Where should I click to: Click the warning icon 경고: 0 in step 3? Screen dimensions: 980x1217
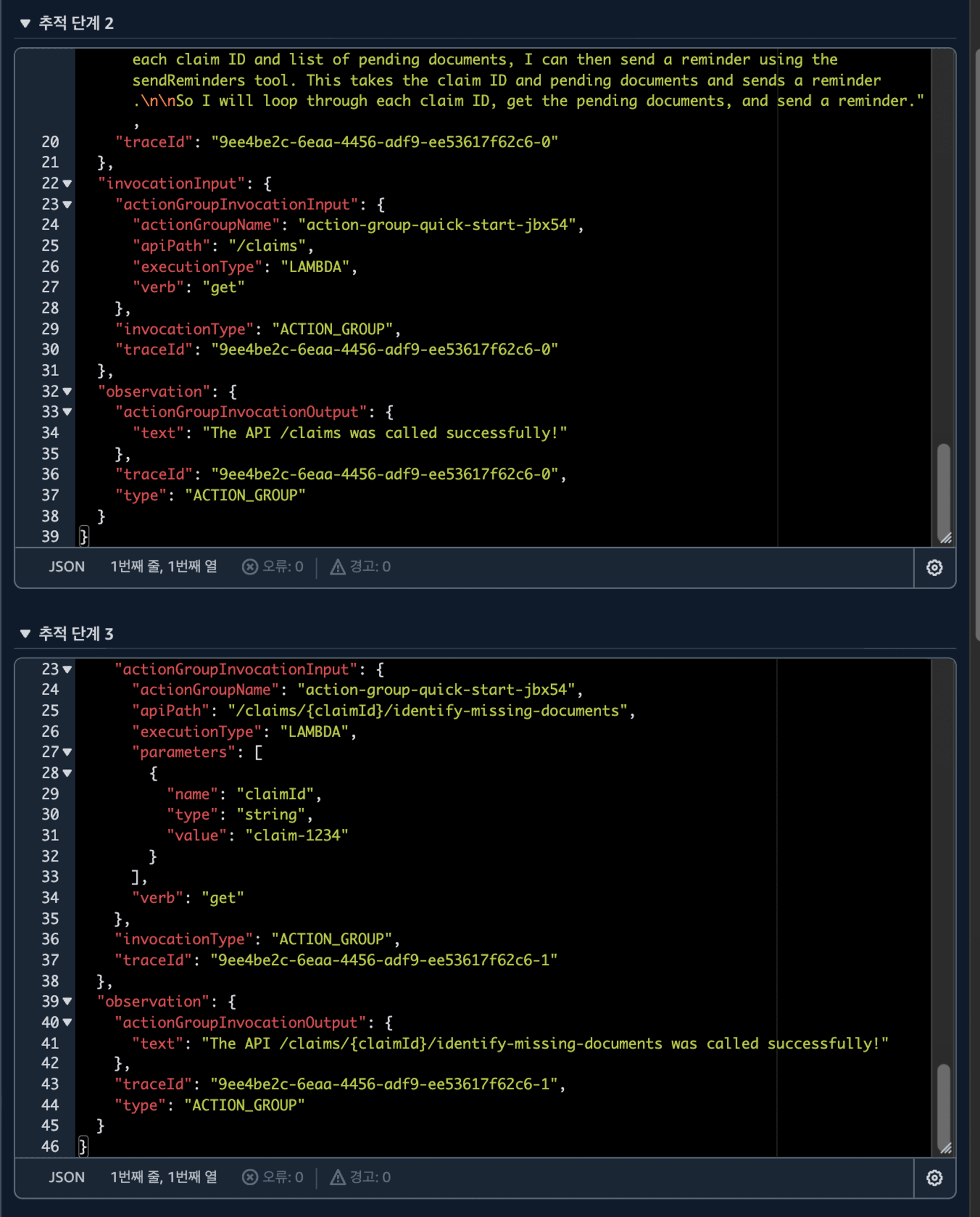pyautogui.click(x=338, y=1177)
